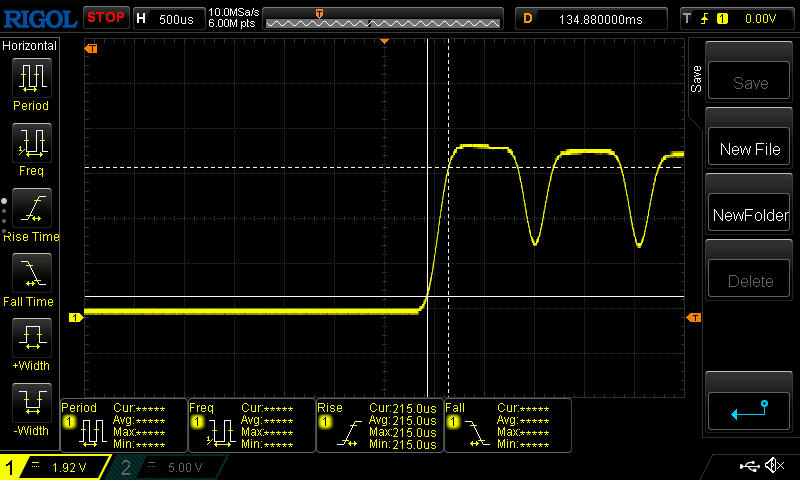Click the Period measurement result box

click(124, 425)
